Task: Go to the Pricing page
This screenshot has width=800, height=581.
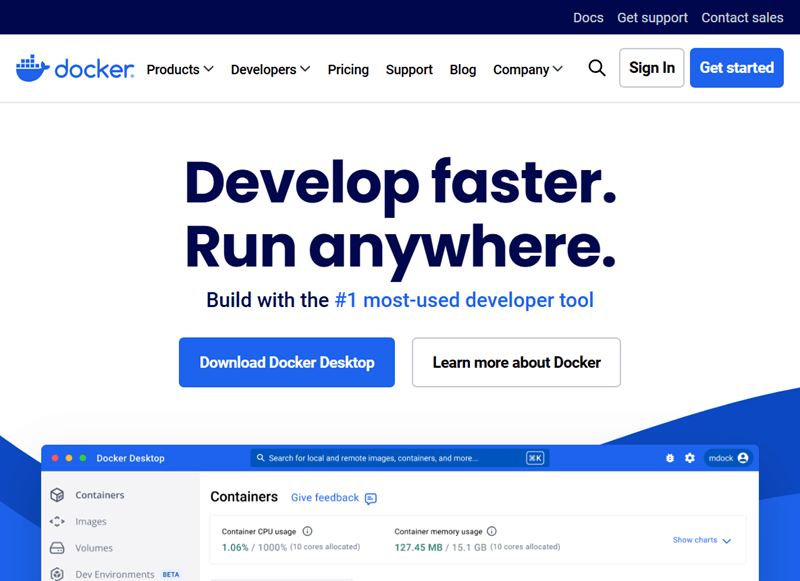Action: (x=348, y=69)
